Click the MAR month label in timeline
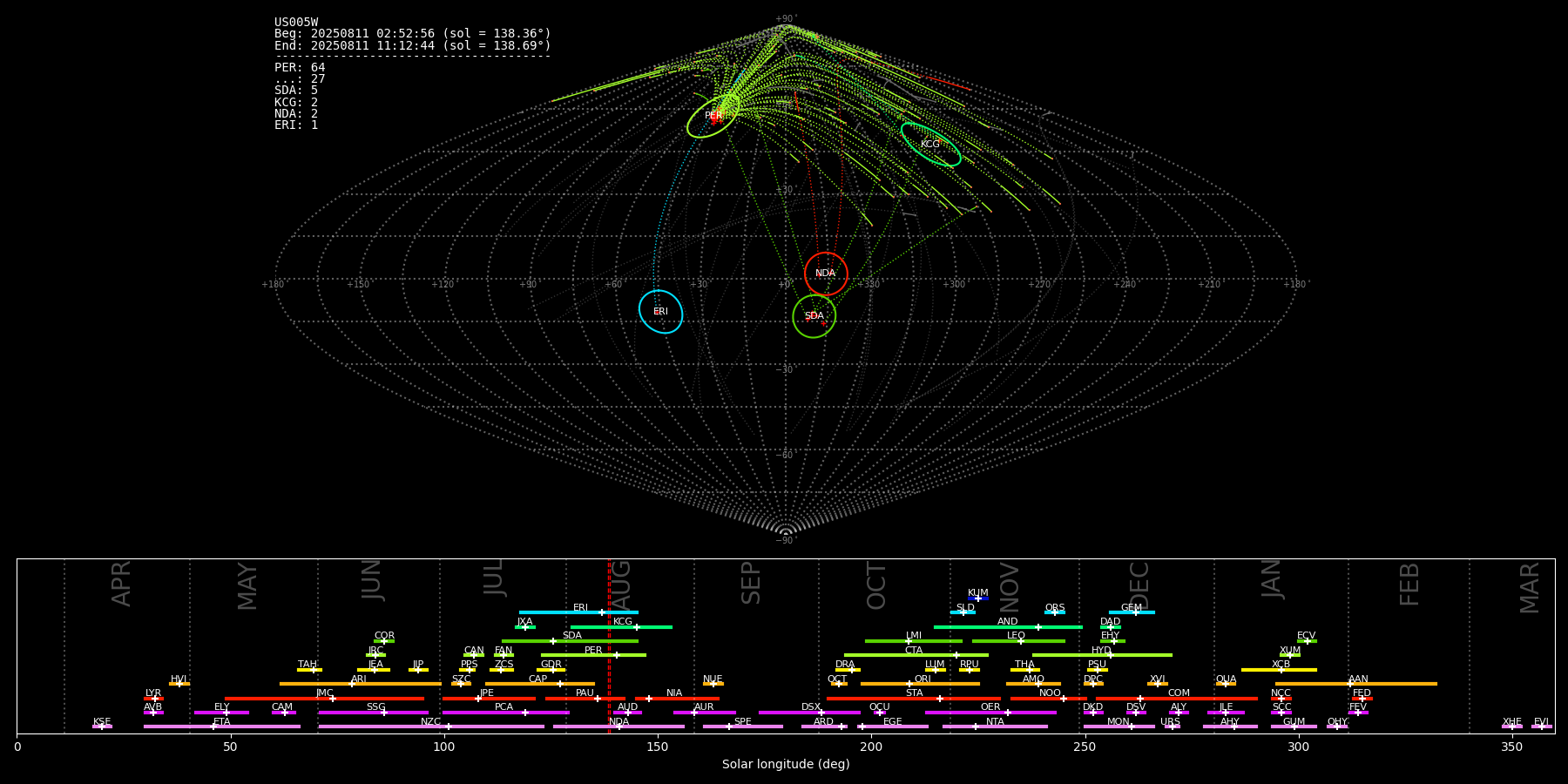The width and height of the screenshot is (1568, 784). pyautogui.click(x=1530, y=588)
